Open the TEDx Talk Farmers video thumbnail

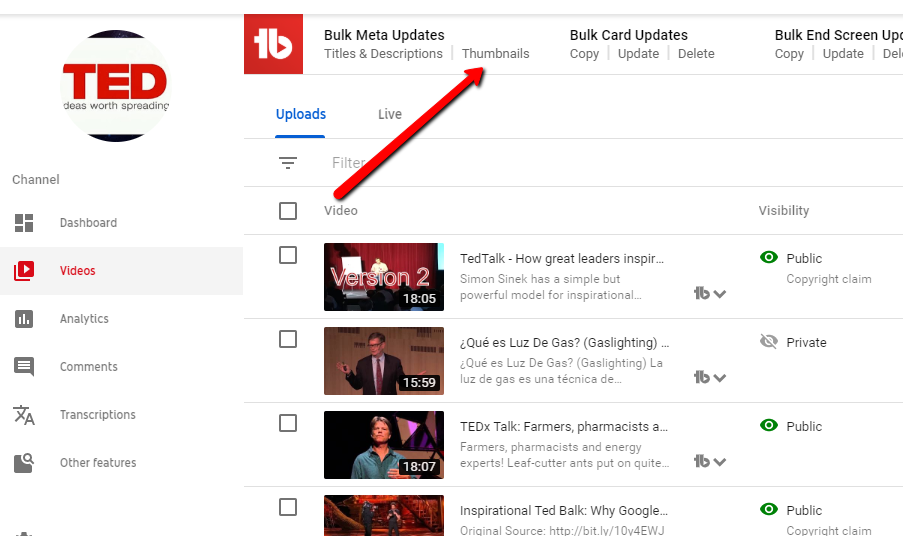384,445
